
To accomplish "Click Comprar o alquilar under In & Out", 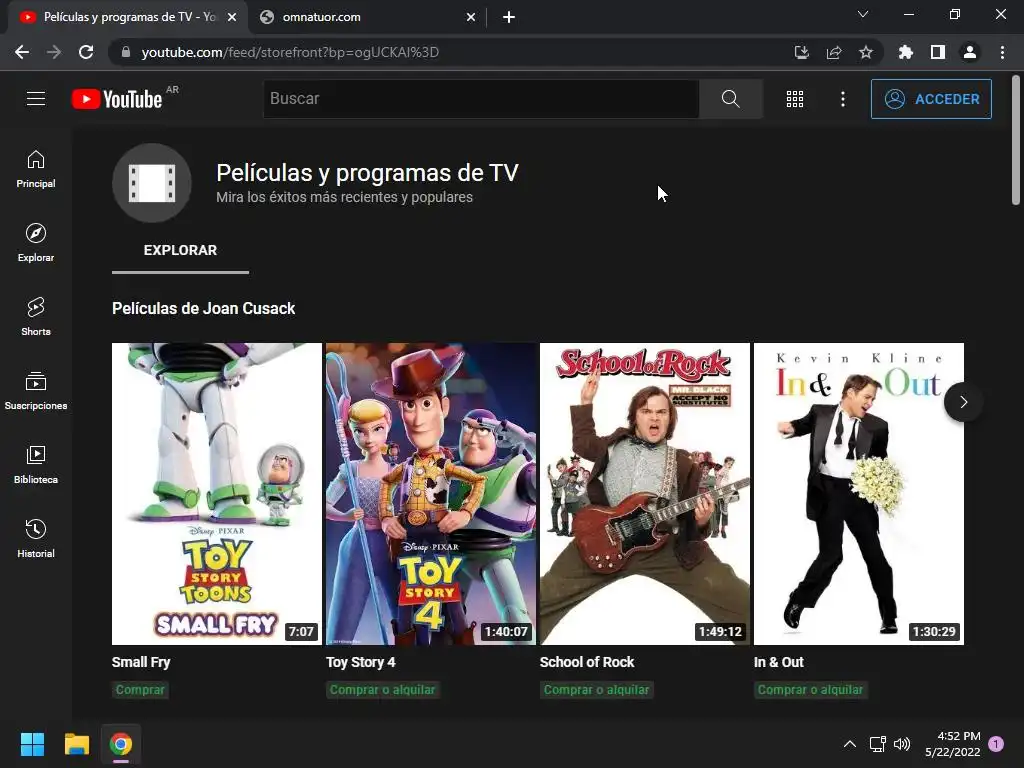I will 810,690.
